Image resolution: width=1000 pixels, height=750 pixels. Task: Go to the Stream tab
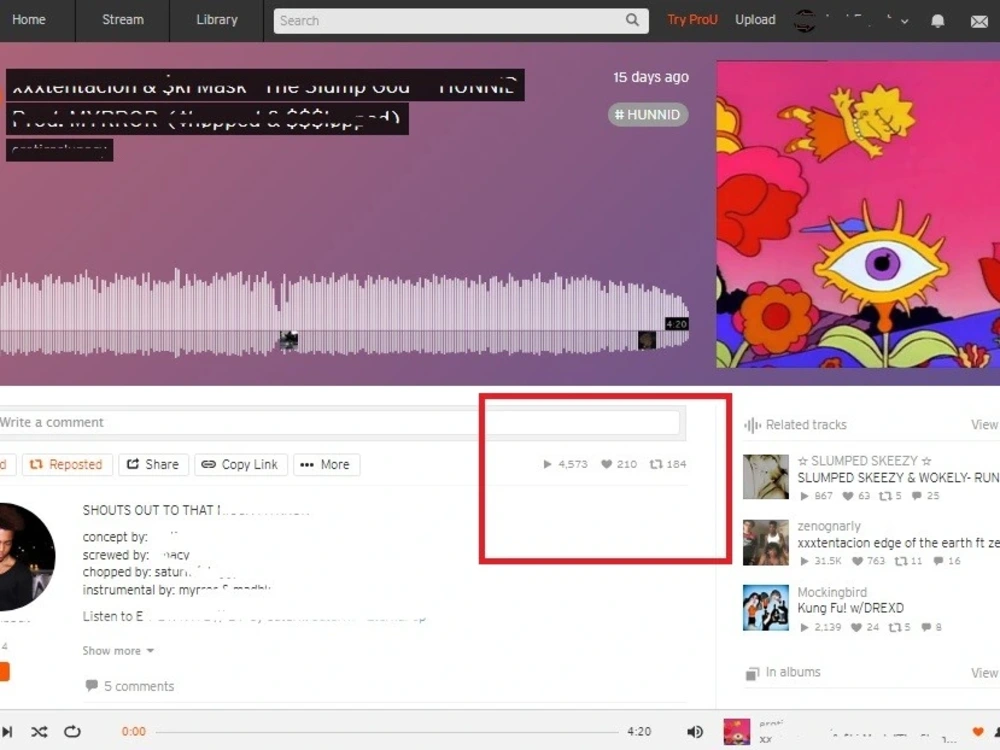[122, 20]
